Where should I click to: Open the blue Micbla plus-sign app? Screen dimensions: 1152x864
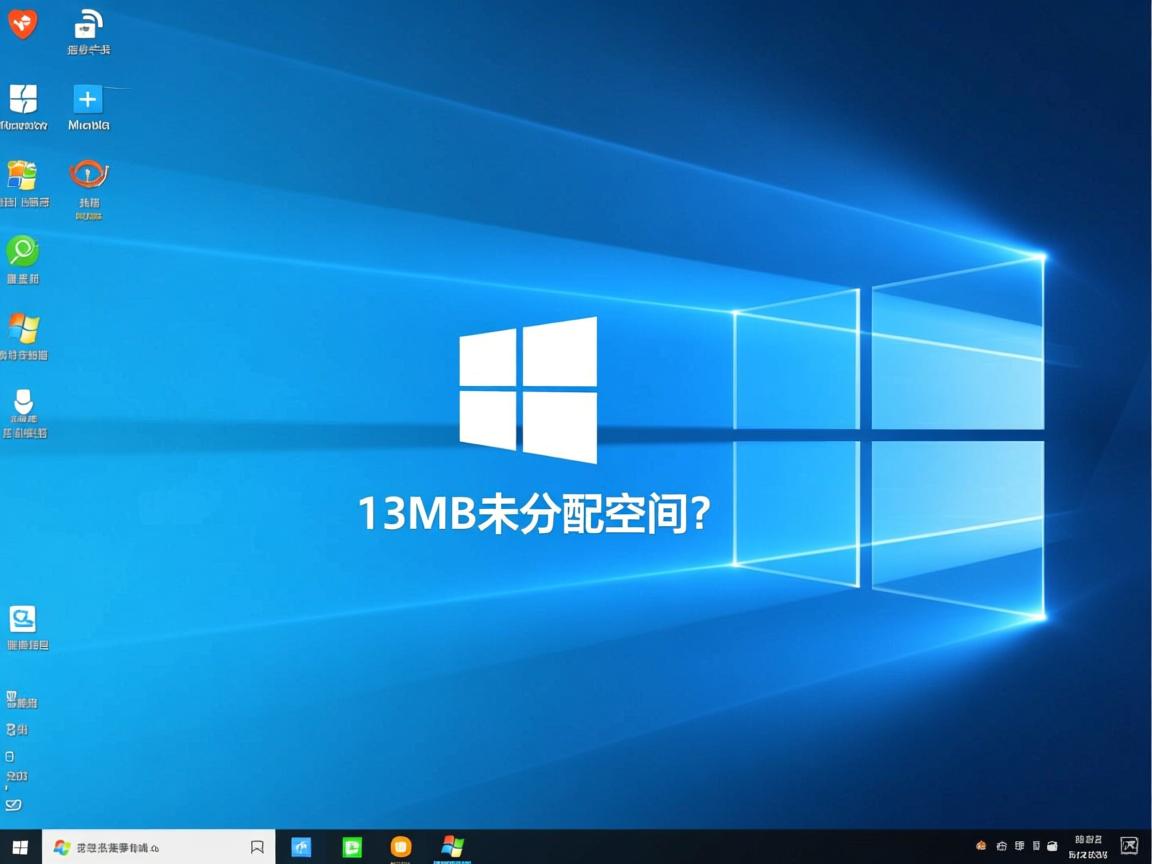click(88, 100)
